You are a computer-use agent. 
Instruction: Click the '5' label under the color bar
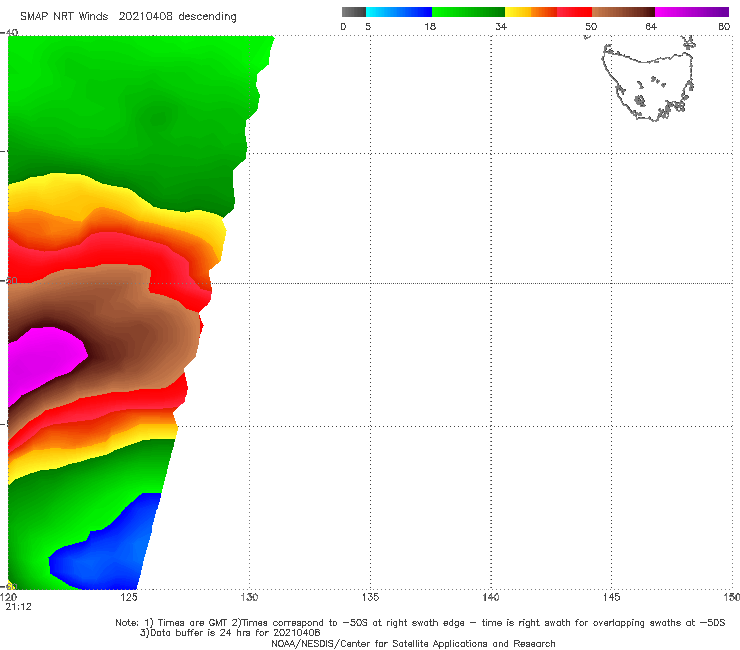click(368, 26)
